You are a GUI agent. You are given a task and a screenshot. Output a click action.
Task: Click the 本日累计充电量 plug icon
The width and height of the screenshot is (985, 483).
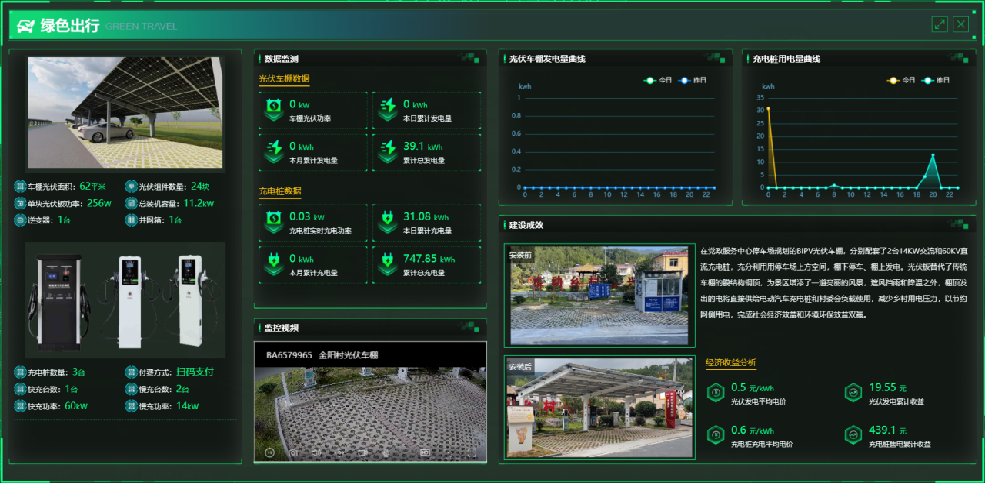click(386, 219)
